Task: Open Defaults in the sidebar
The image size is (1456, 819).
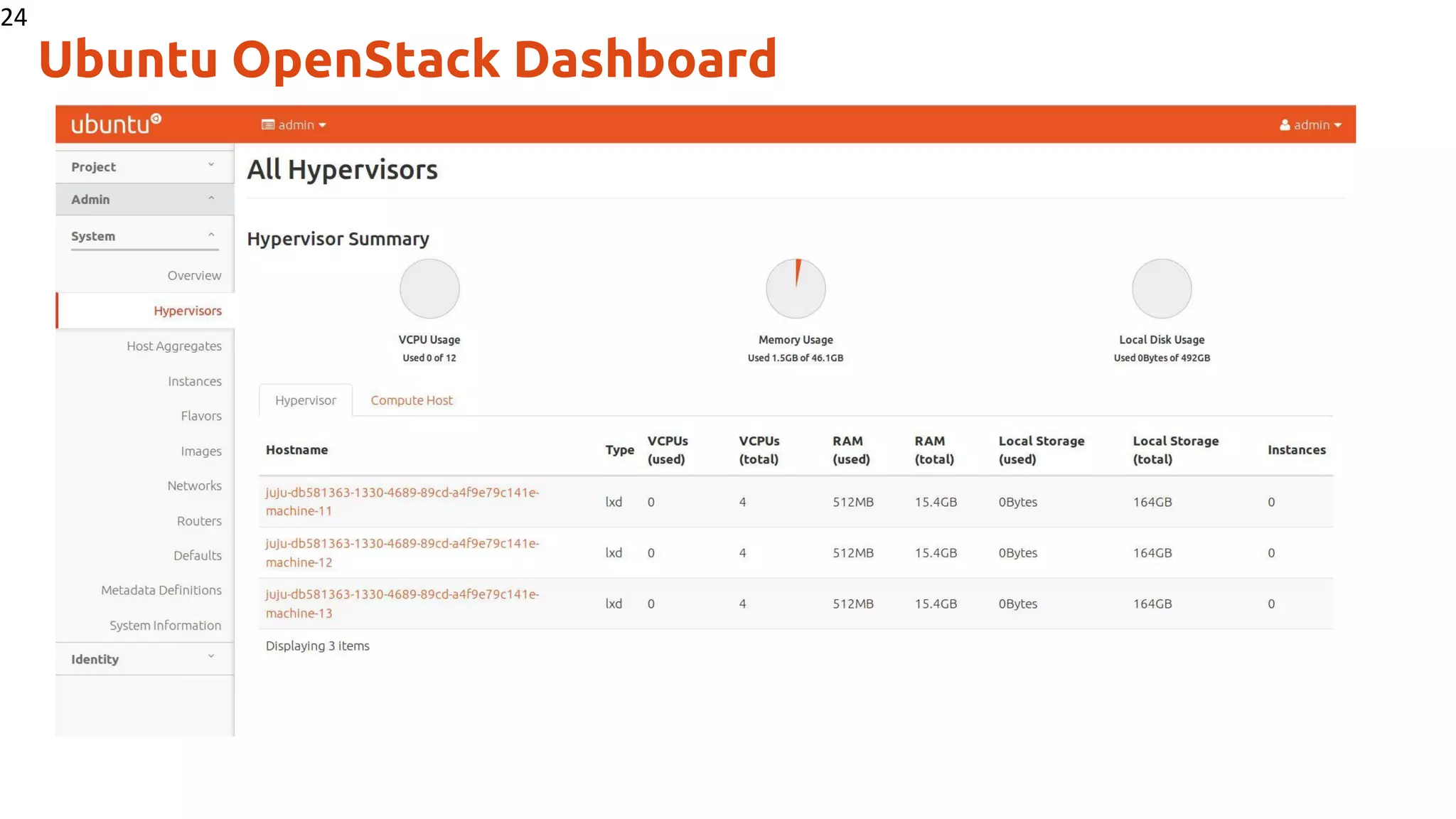Action: [198, 555]
